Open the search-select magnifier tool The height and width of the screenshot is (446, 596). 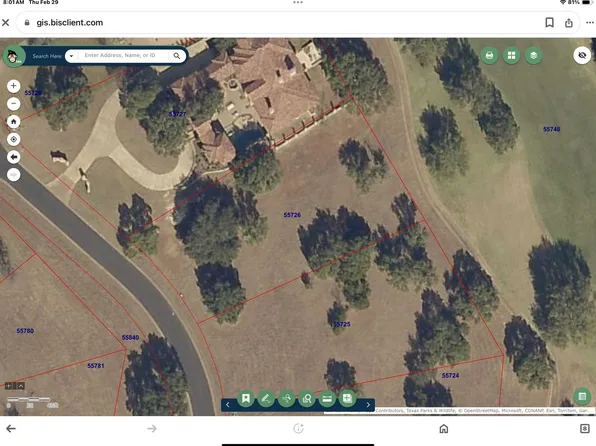click(306, 398)
